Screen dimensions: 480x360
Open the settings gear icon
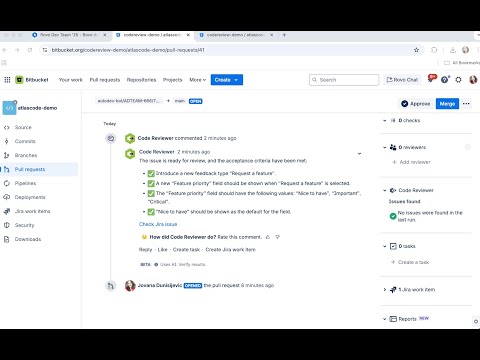coord(458,80)
